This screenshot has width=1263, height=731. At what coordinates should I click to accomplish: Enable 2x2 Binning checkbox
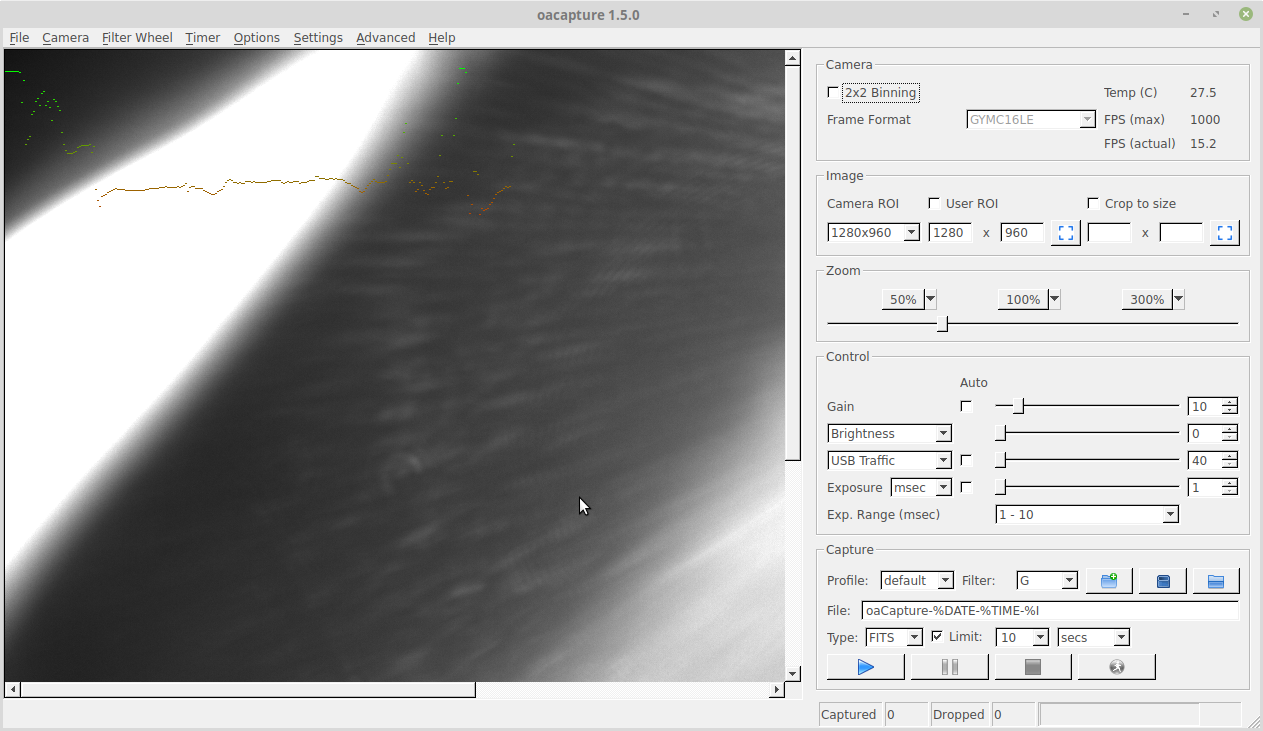click(833, 93)
